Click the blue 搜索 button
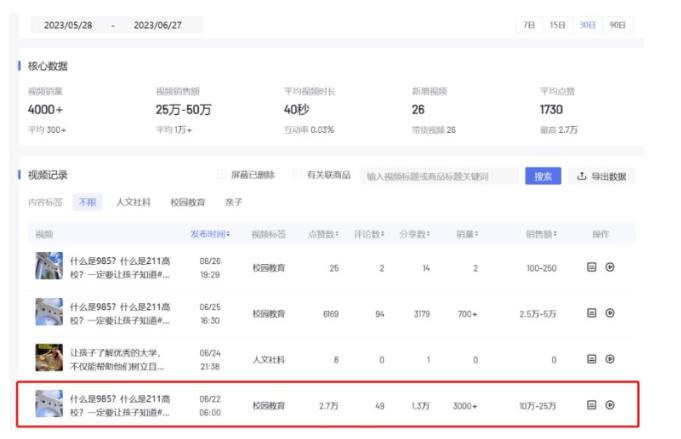The width and height of the screenshot is (681, 439). [x=542, y=176]
